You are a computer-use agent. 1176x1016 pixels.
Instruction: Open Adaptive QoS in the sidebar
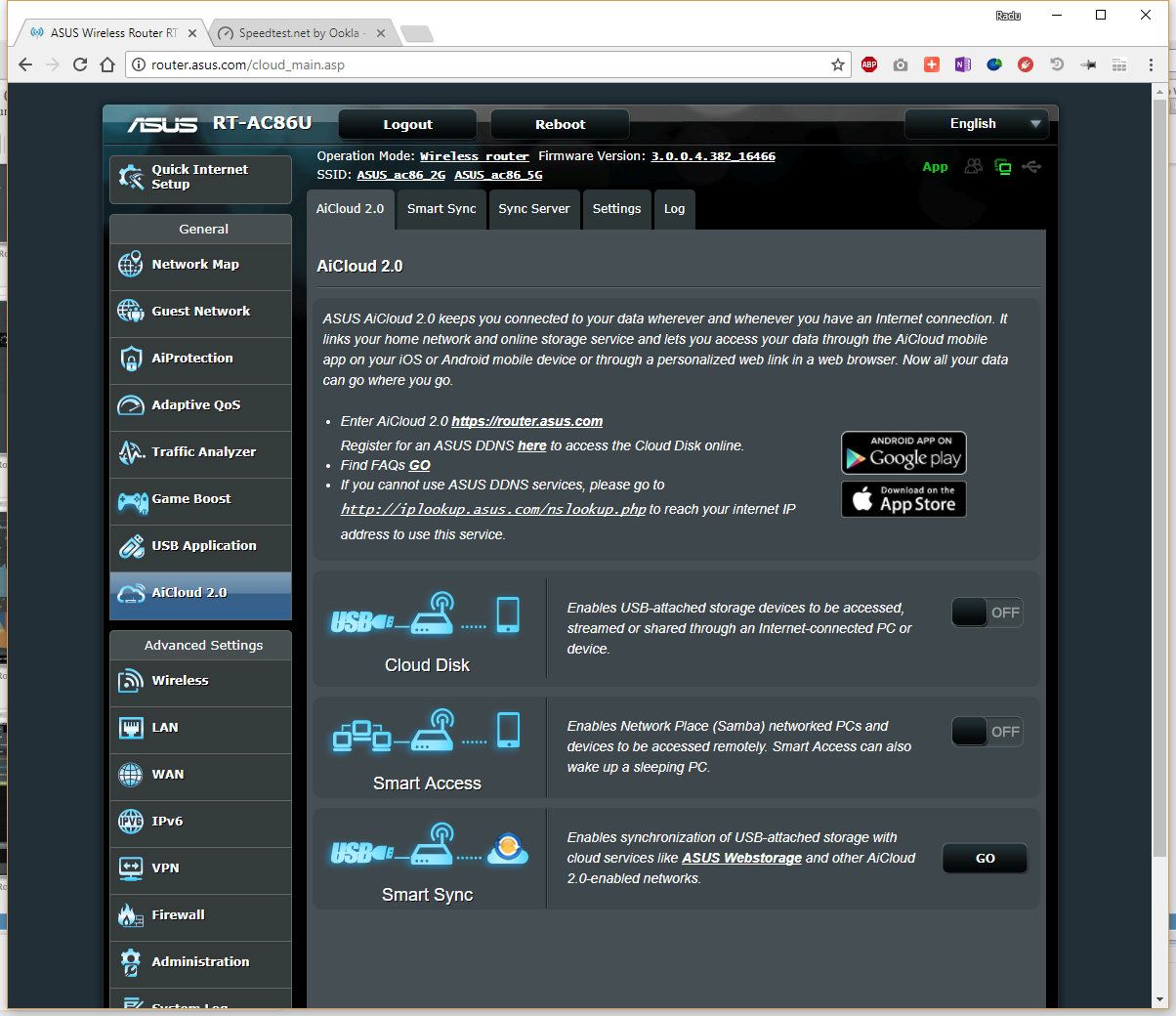coord(200,405)
